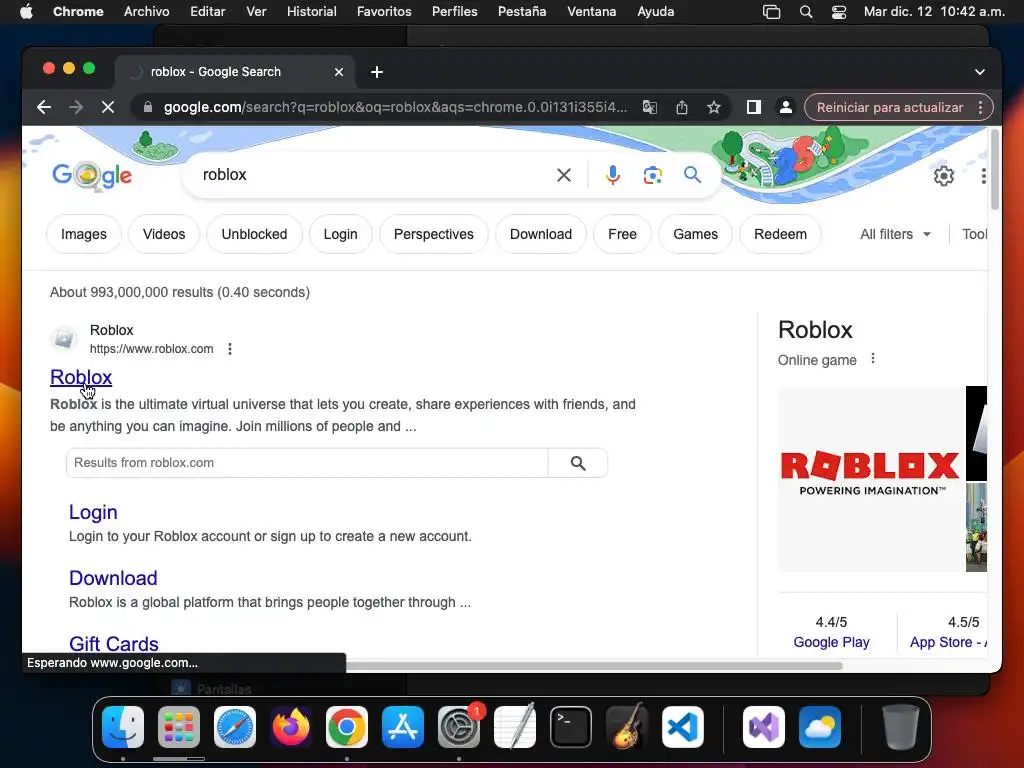
Task: Open Terminal from the Dock
Action: click(x=571, y=727)
